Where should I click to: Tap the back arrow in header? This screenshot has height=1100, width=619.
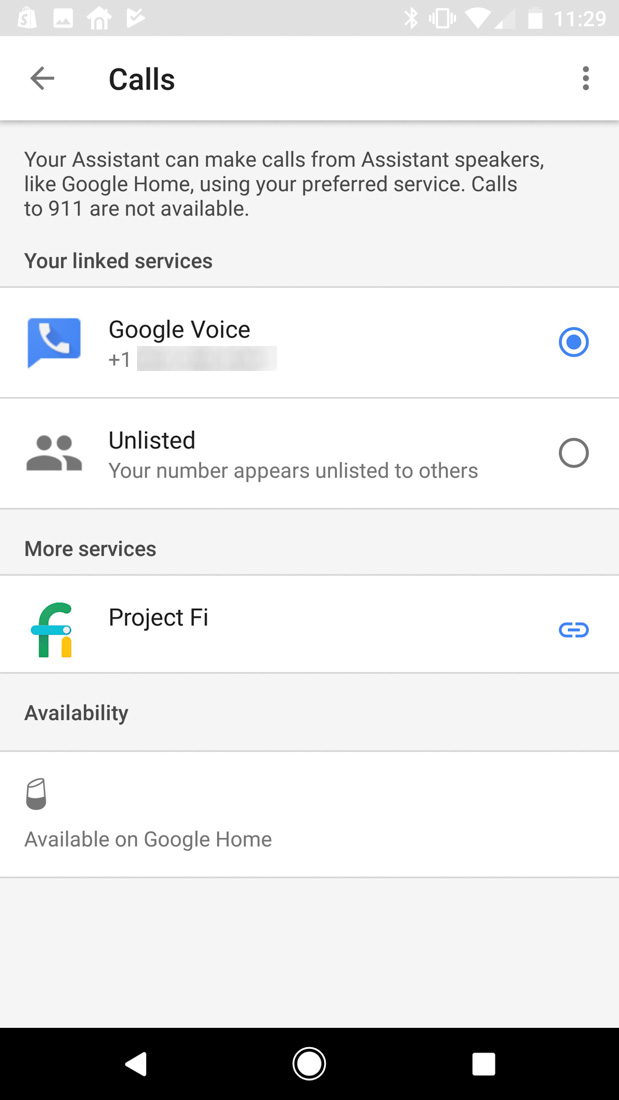[x=42, y=78]
